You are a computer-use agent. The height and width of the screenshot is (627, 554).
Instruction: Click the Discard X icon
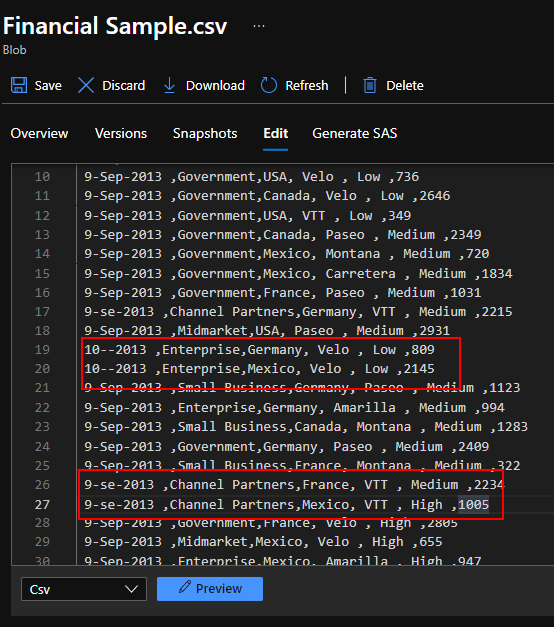[86, 85]
